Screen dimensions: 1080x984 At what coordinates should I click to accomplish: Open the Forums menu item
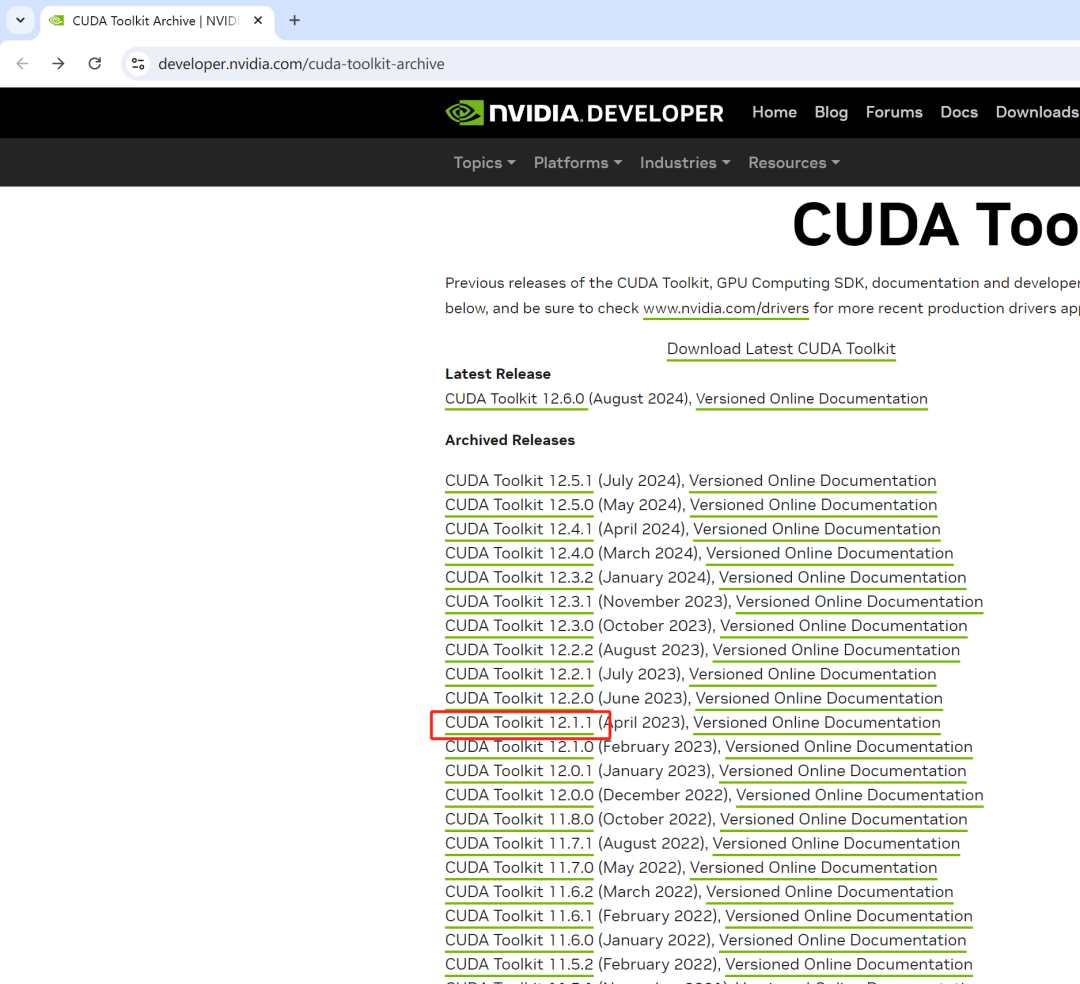893,112
